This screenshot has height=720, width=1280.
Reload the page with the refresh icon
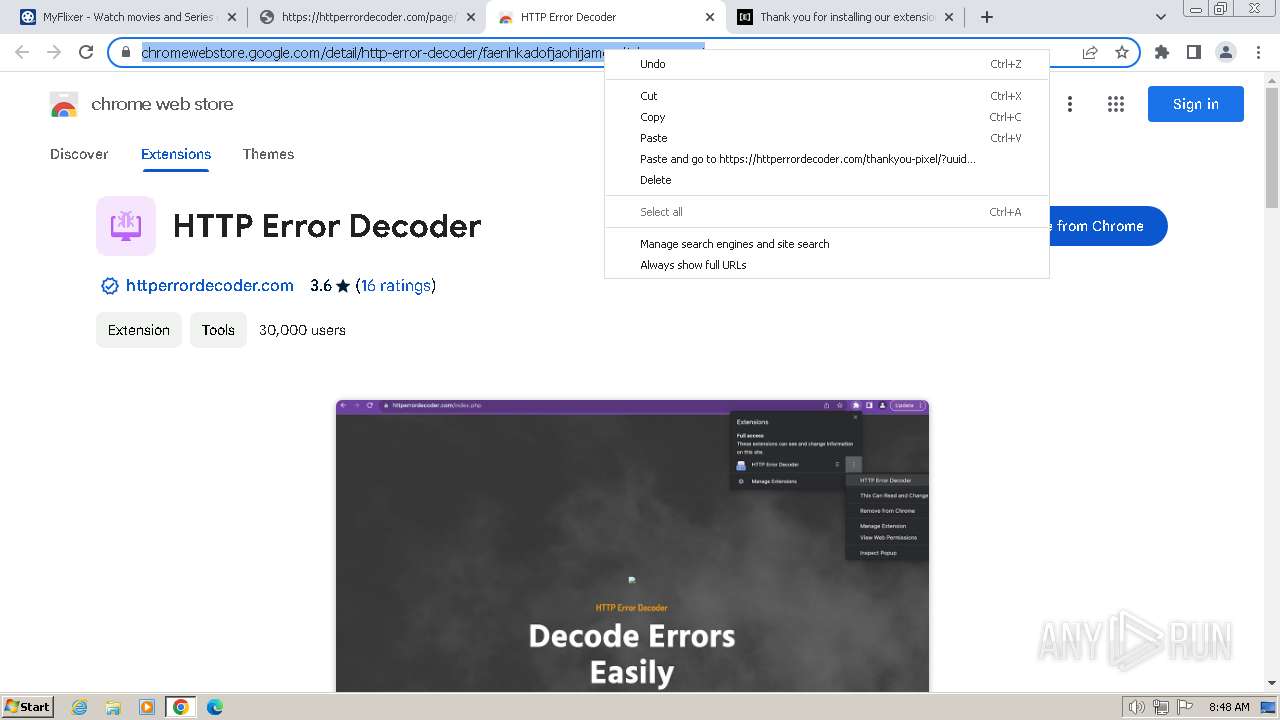coord(86,52)
